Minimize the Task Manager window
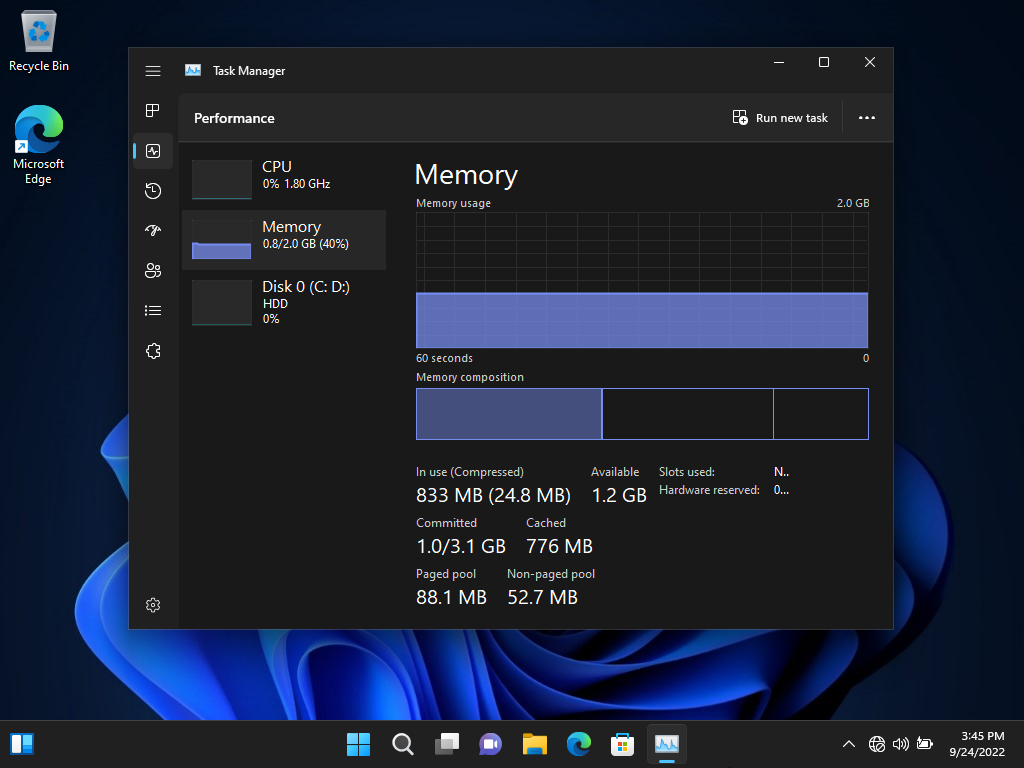 [x=779, y=62]
